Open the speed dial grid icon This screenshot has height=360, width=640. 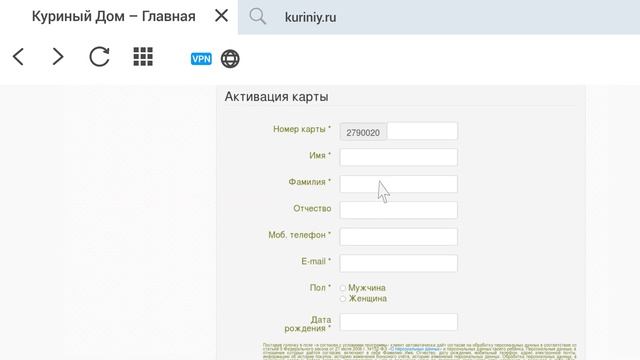[x=143, y=57]
